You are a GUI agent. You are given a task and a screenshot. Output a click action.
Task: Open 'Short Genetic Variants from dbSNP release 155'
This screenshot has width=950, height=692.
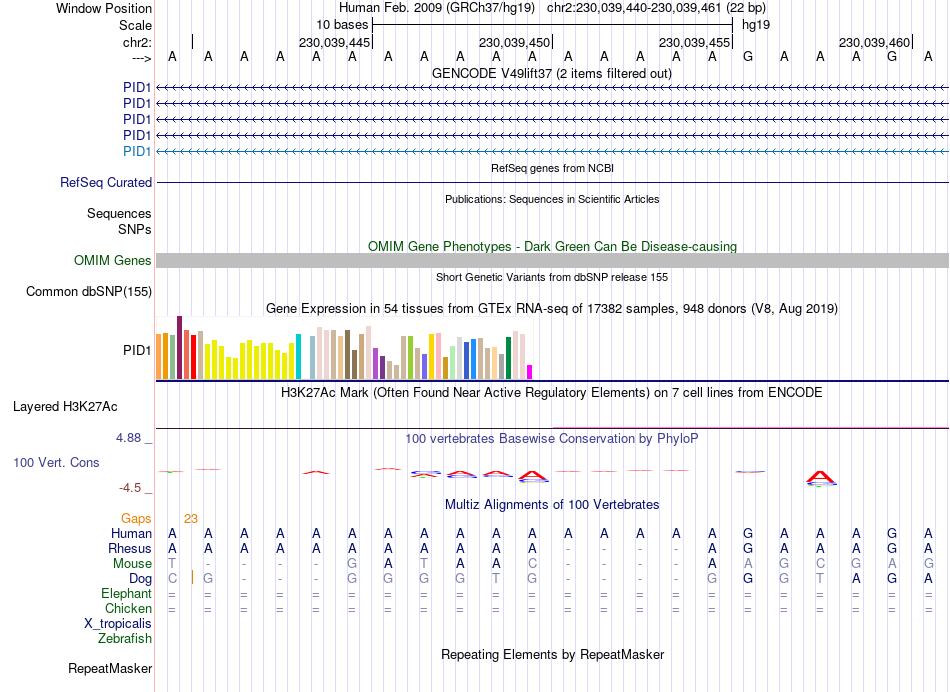(552, 277)
